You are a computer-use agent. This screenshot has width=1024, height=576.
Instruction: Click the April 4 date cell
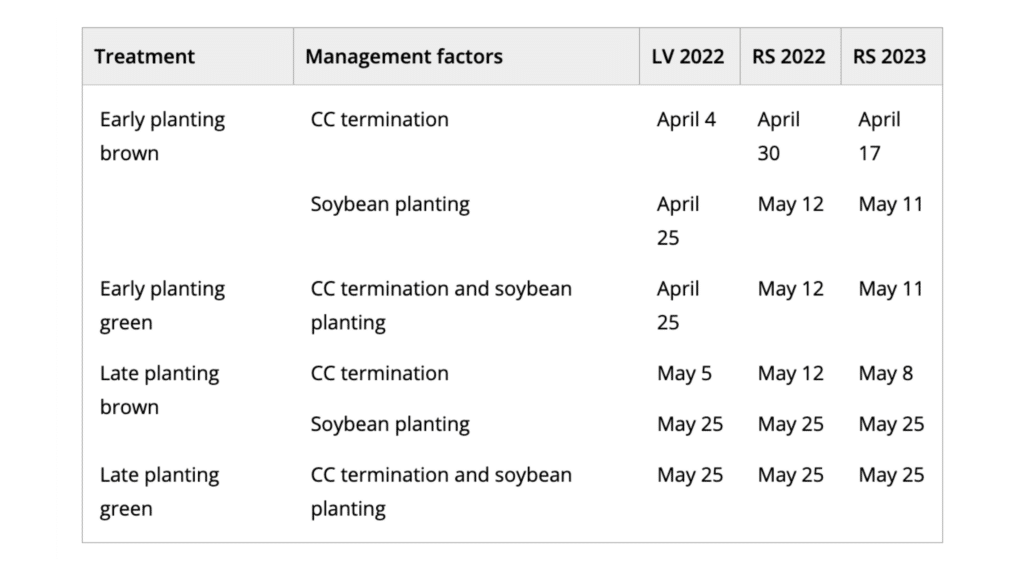[x=686, y=120]
